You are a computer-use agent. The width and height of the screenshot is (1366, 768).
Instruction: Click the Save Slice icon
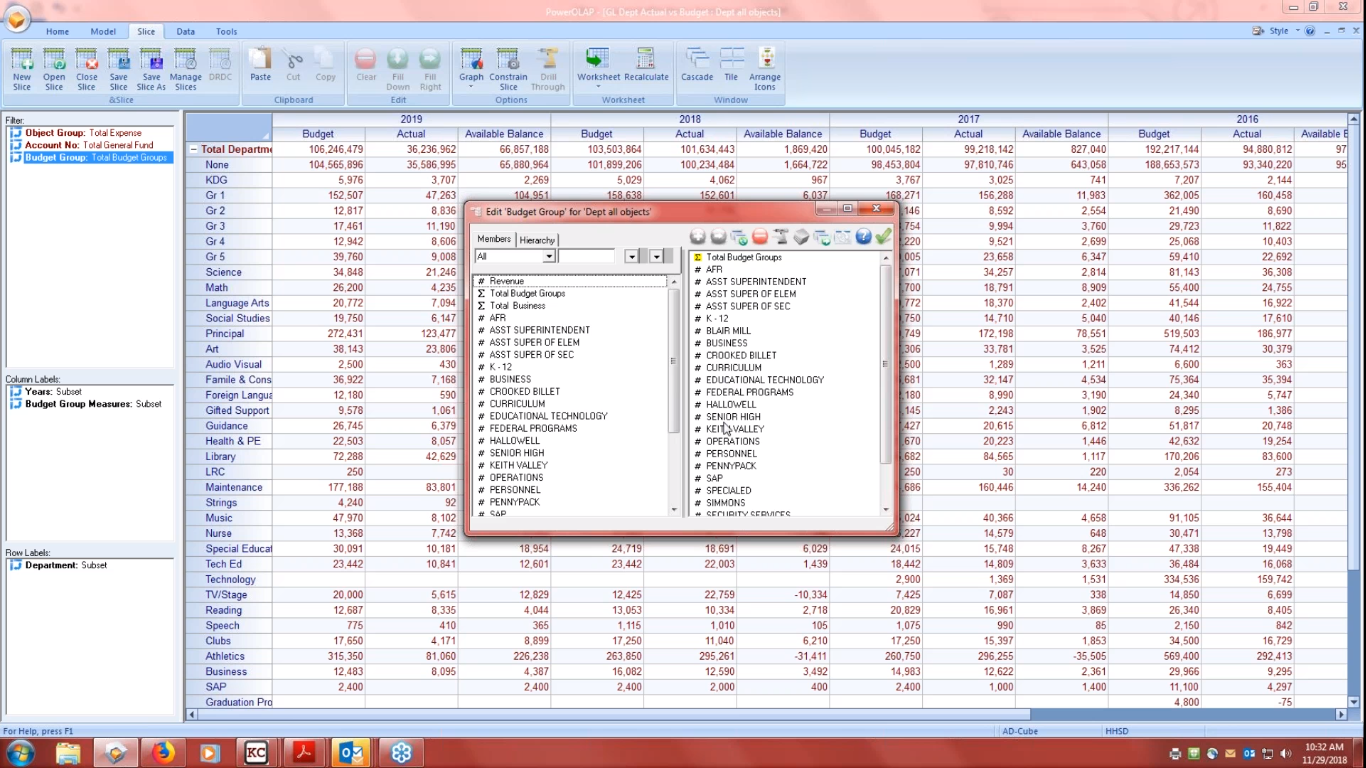119,69
